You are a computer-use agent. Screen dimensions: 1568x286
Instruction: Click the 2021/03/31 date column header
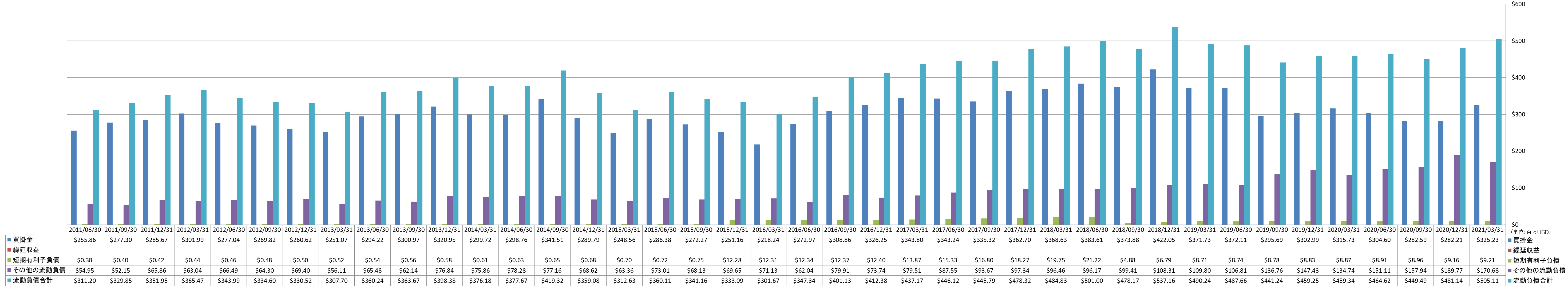pyautogui.click(x=1487, y=230)
